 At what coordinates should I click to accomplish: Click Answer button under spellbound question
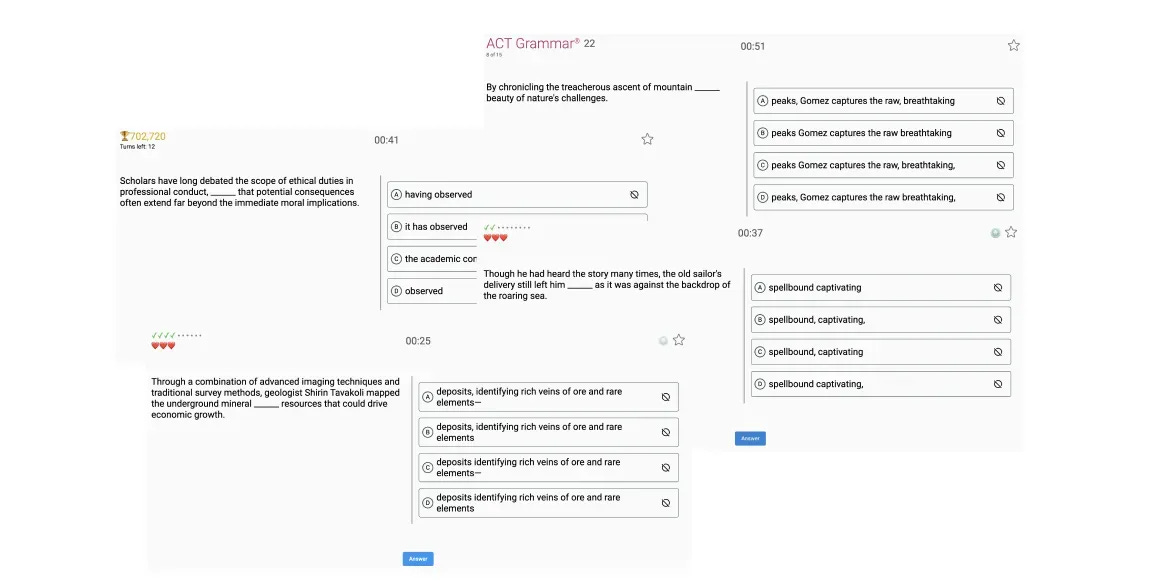(x=750, y=439)
